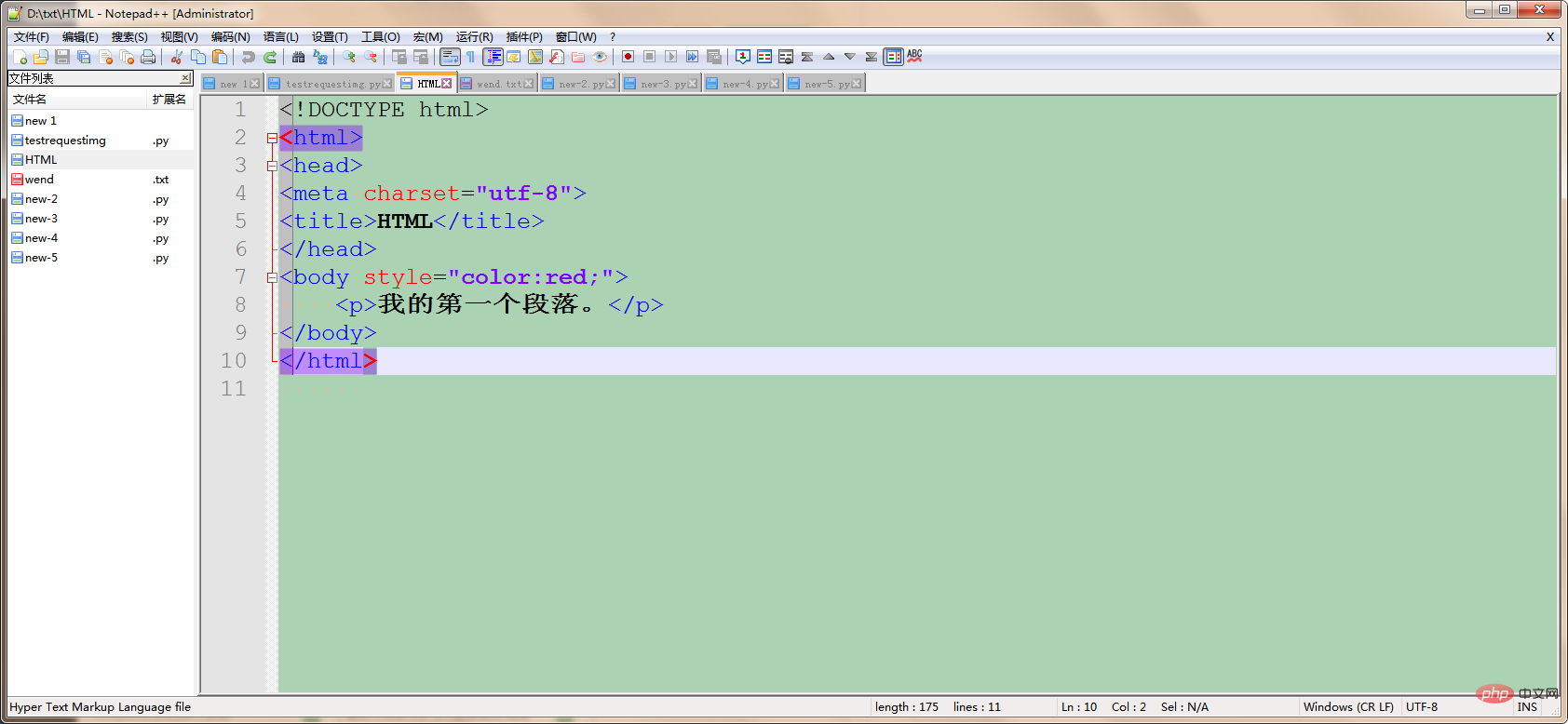Close current document using toolbar icon
The height and width of the screenshot is (724, 1568).
click(105, 57)
